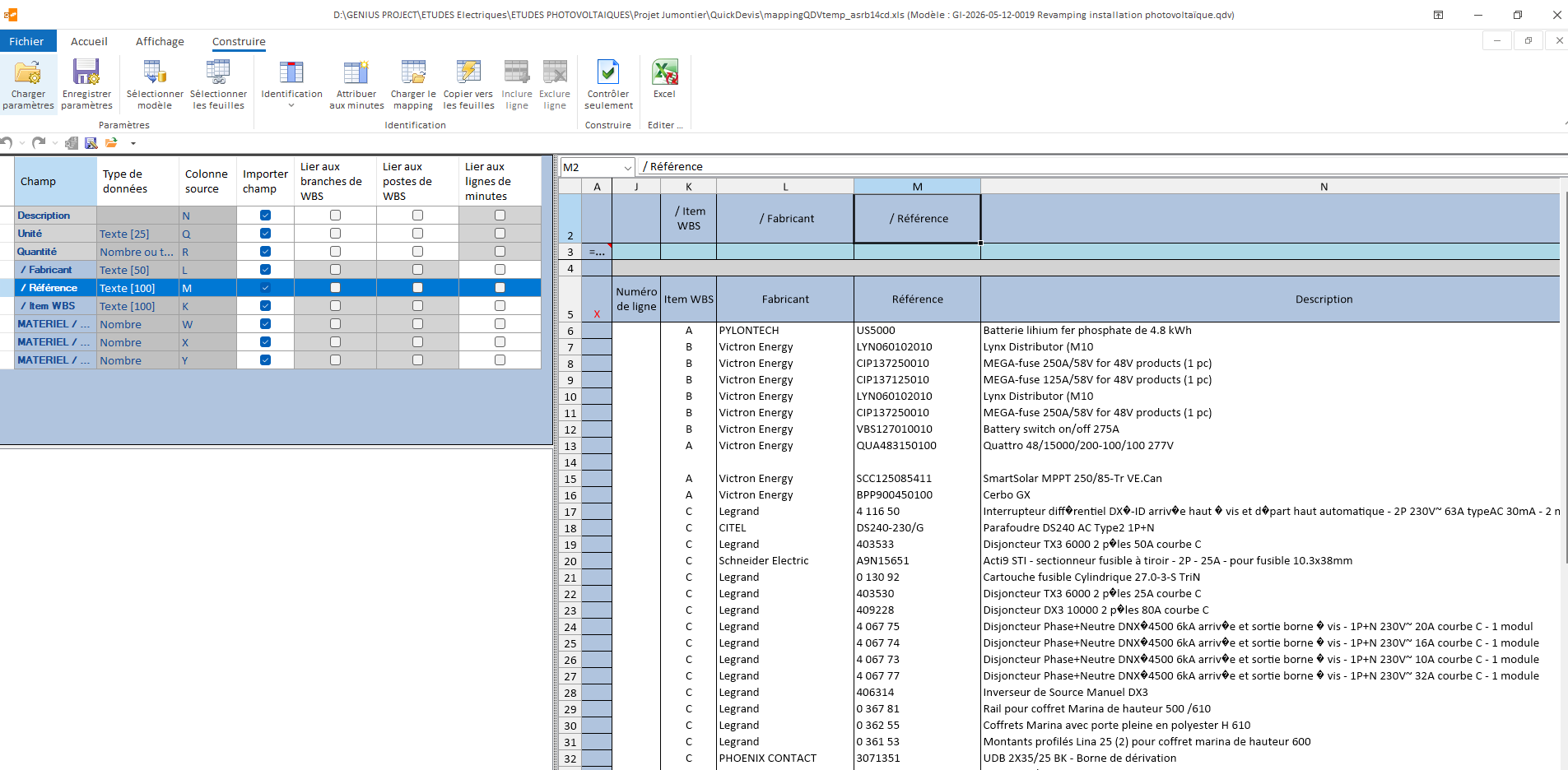Open the cell name box dropdown showing M2
Screen dimensions: 1568x770
627,168
